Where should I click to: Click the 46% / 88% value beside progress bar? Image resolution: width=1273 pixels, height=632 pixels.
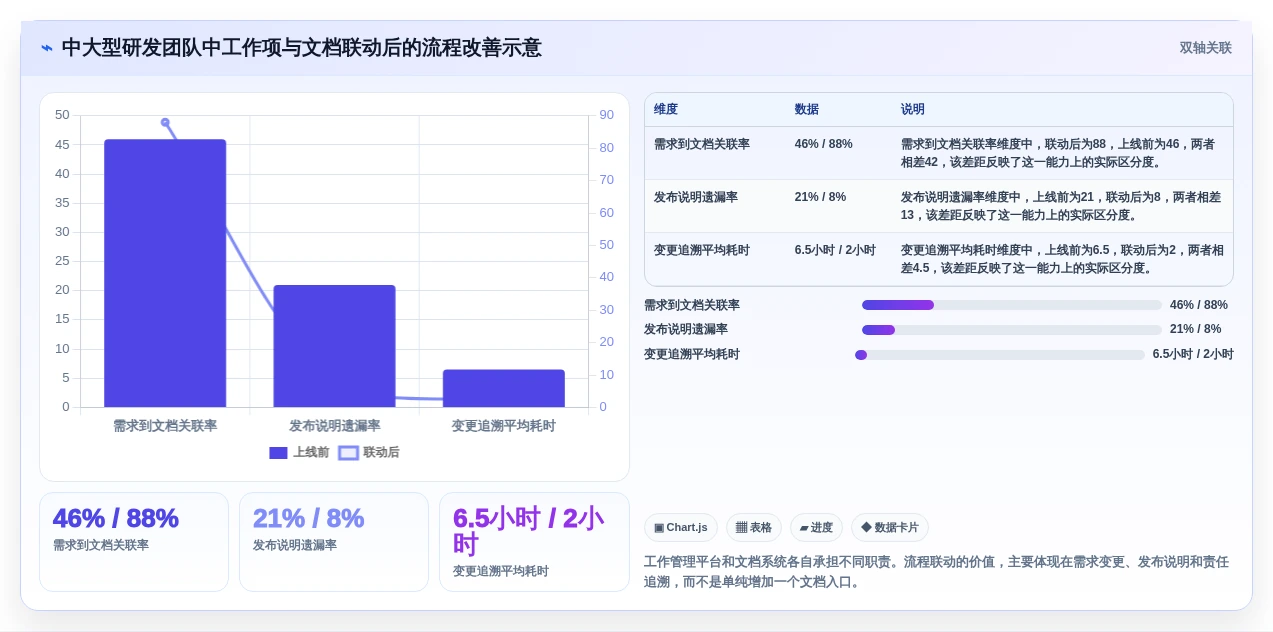click(x=1199, y=305)
